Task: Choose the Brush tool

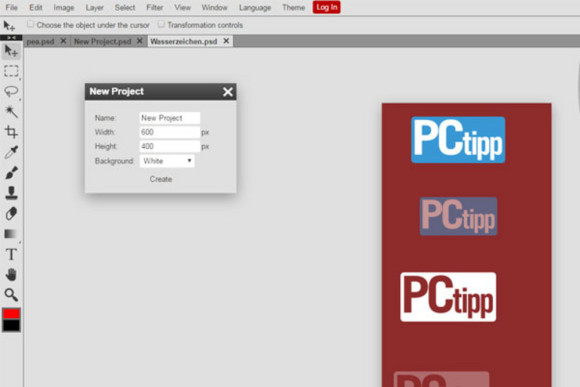Action: 11,172
